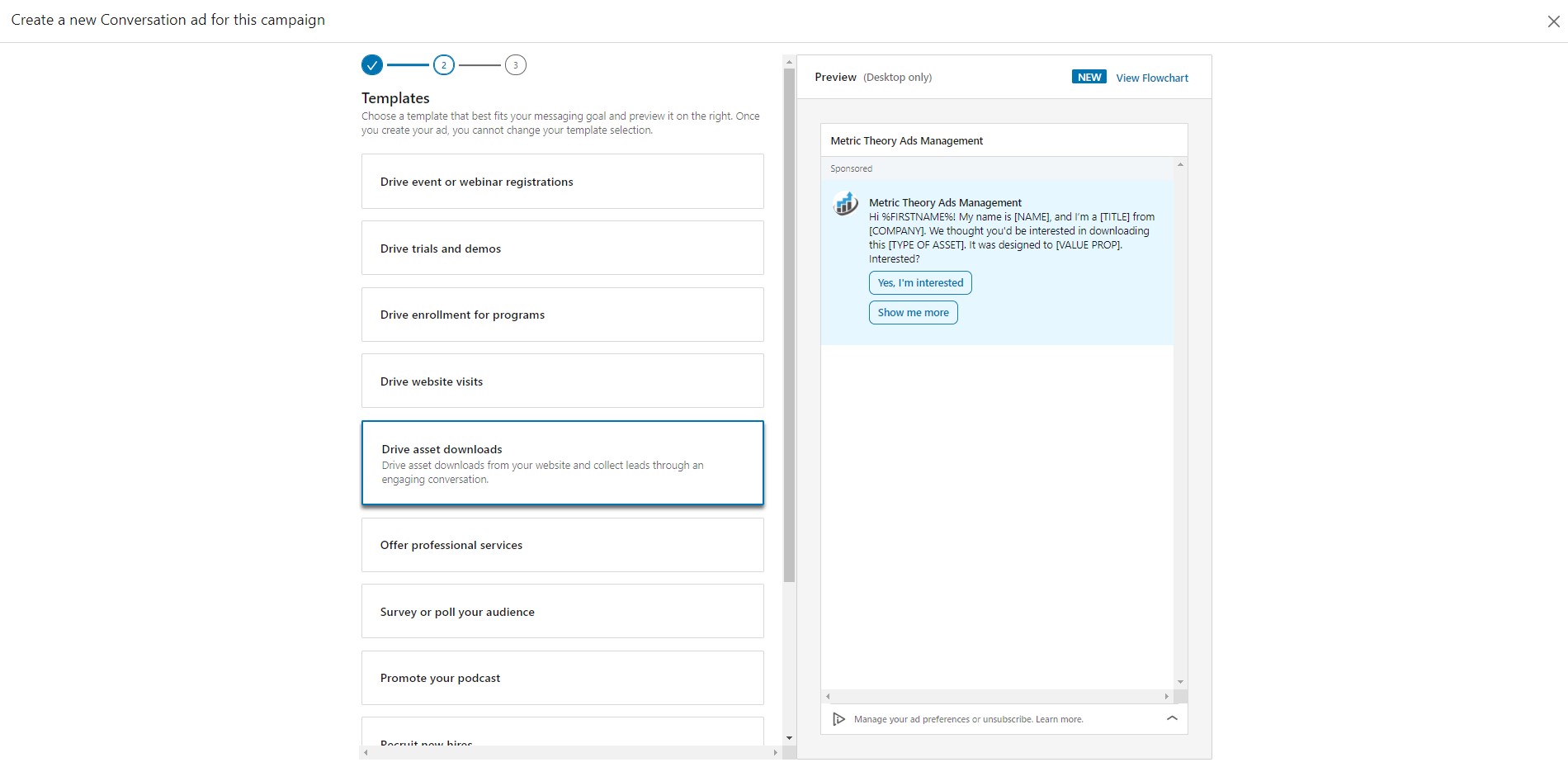Choose the Survey or poll your audience template
This screenshot has height=767, width=1568.
(x=562, y=611)
